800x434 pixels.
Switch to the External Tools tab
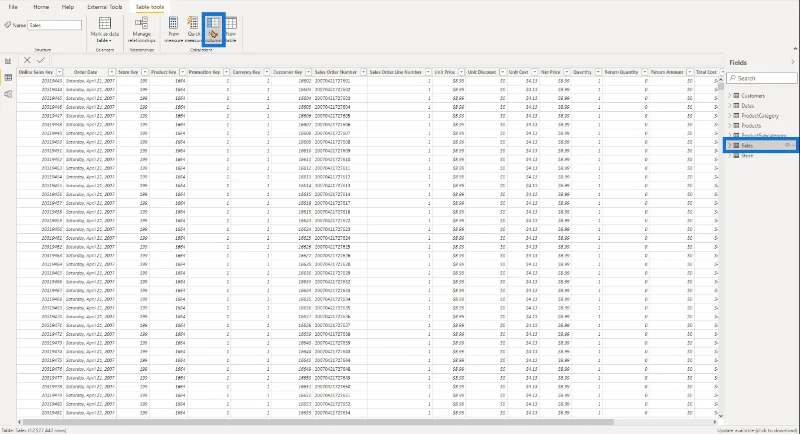point(105,7)
